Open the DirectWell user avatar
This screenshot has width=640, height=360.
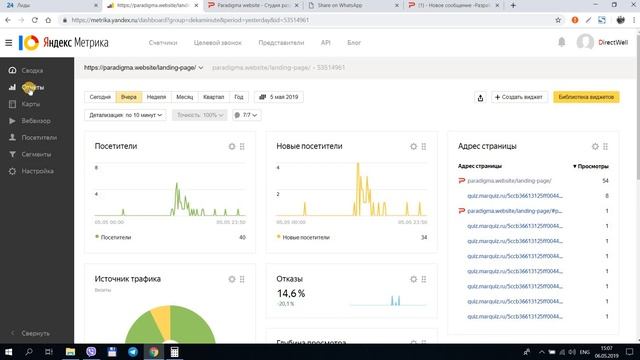585,42
